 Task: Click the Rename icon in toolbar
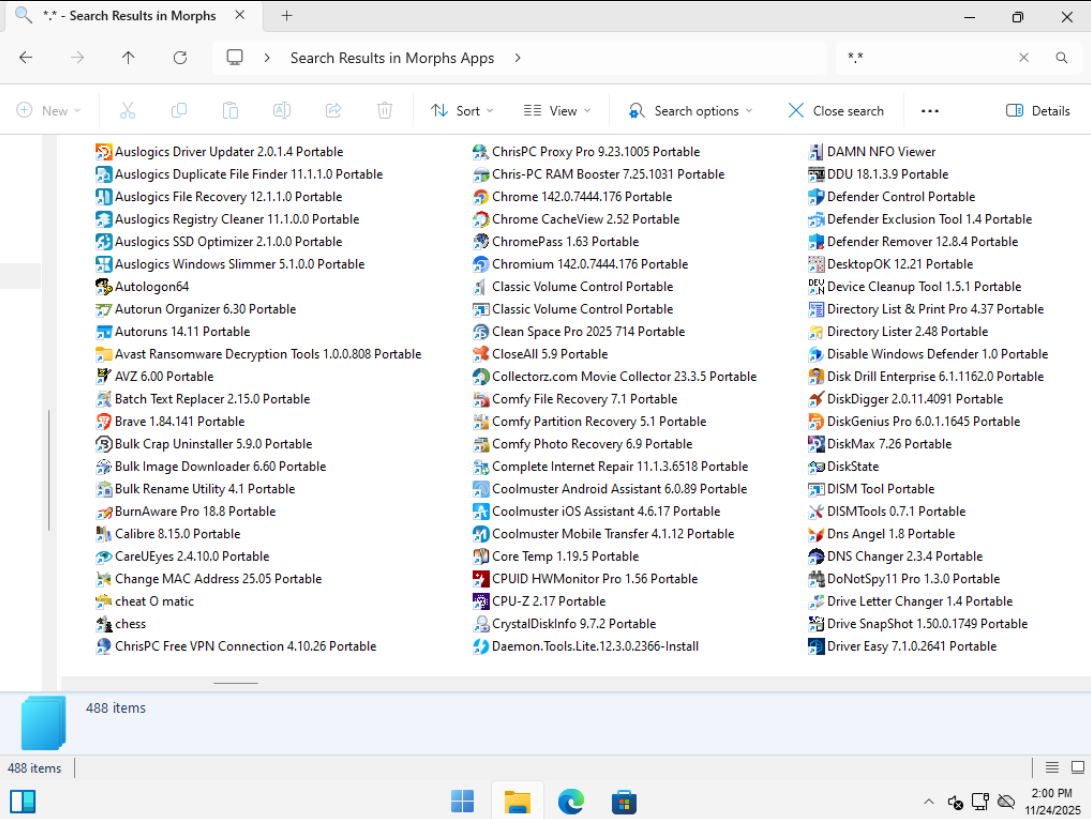pyautogui.click(x=282, y=111)
